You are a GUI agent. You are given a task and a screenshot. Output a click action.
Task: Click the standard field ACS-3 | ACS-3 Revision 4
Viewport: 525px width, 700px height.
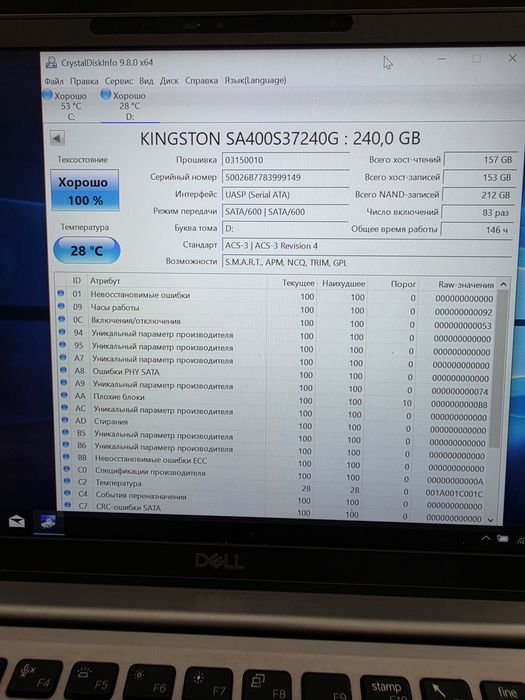tap(366, 246)
